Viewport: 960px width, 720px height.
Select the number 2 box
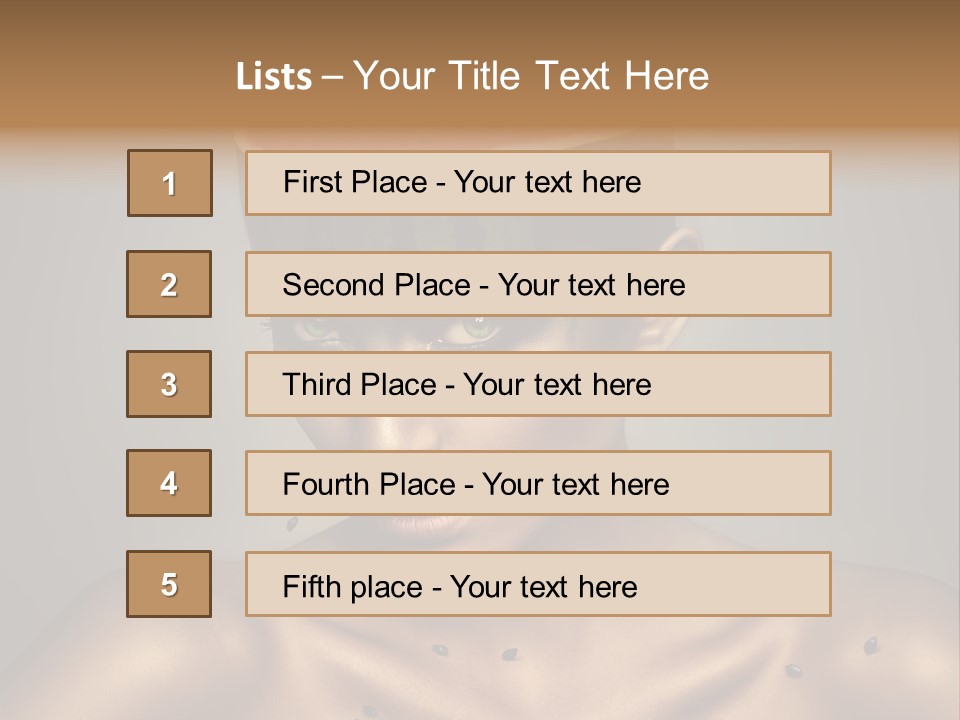[169, 284]
